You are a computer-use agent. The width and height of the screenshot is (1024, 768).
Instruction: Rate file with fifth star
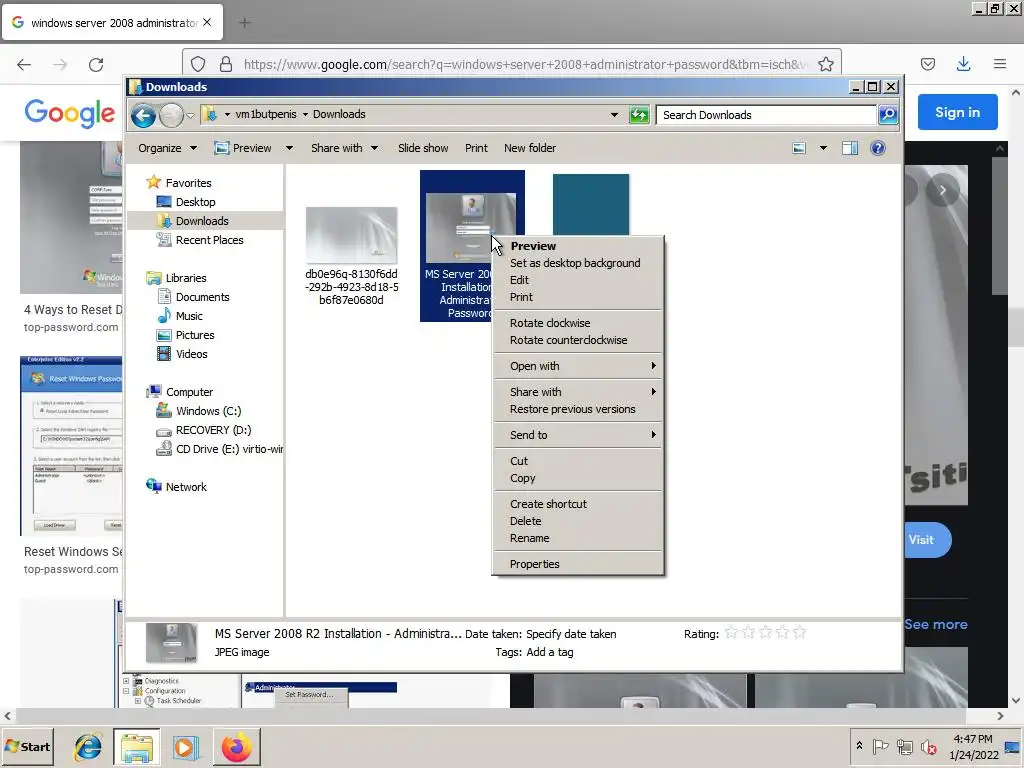click(x=799, y=633)
